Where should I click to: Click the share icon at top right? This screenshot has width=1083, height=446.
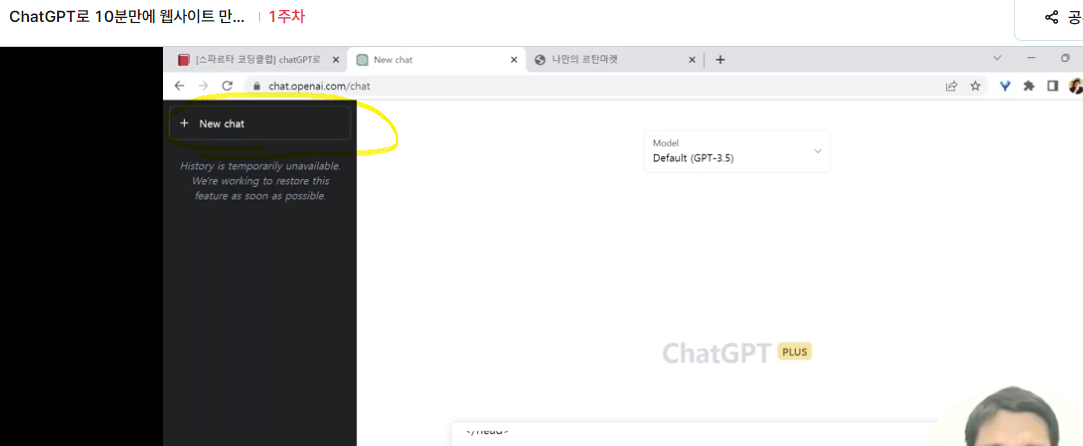click(1051, 17)
